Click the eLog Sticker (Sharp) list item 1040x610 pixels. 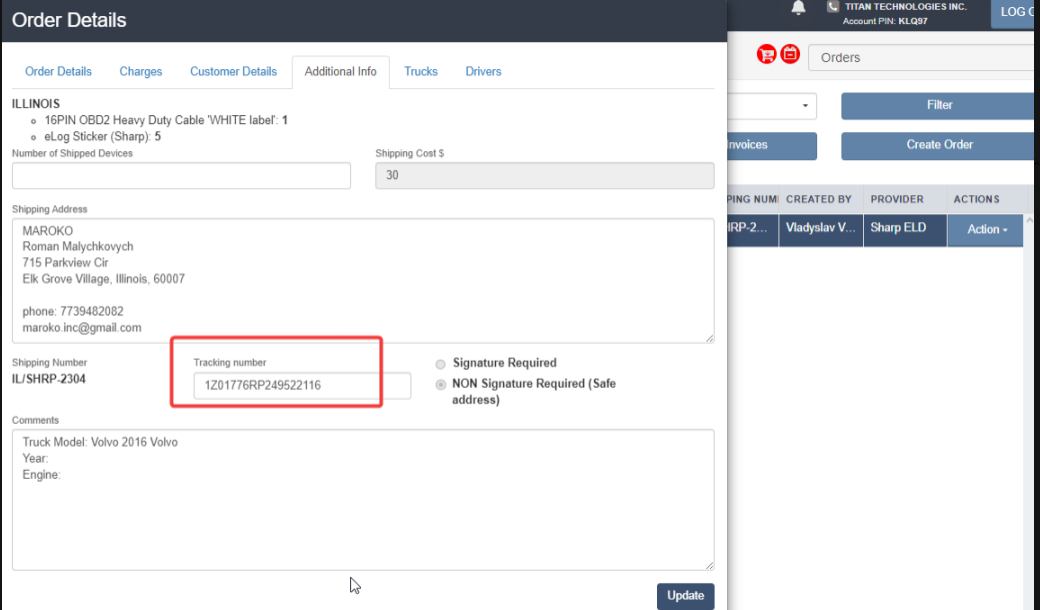(103, 137)
